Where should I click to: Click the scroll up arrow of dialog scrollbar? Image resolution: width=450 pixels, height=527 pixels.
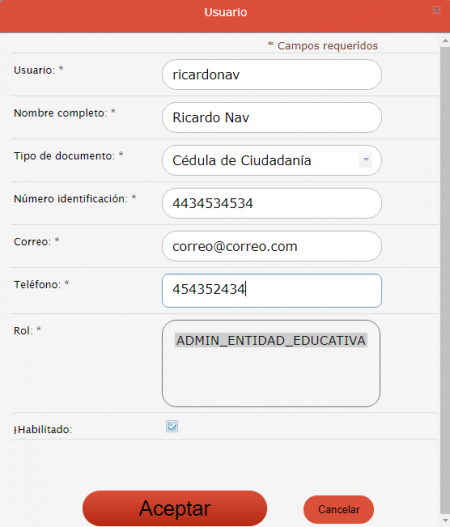(x=445, y=40)
